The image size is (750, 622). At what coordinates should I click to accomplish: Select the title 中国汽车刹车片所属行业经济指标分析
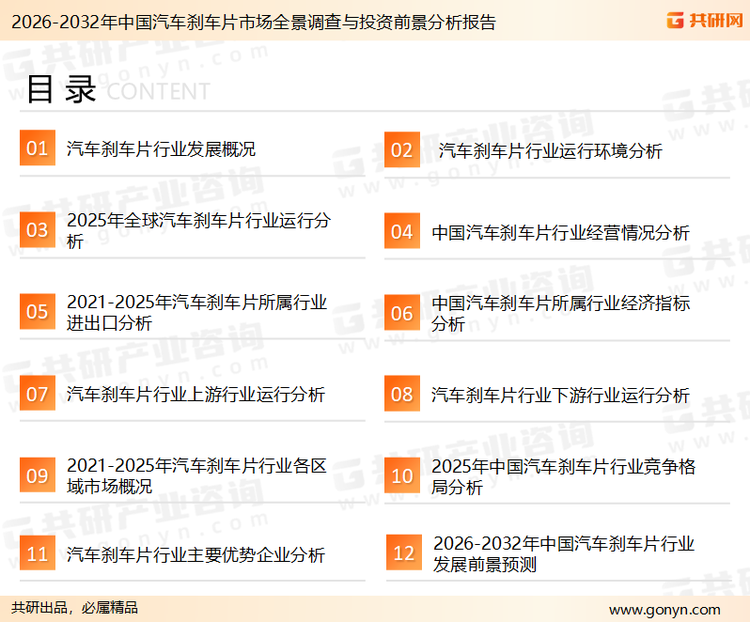click(561, 313)
